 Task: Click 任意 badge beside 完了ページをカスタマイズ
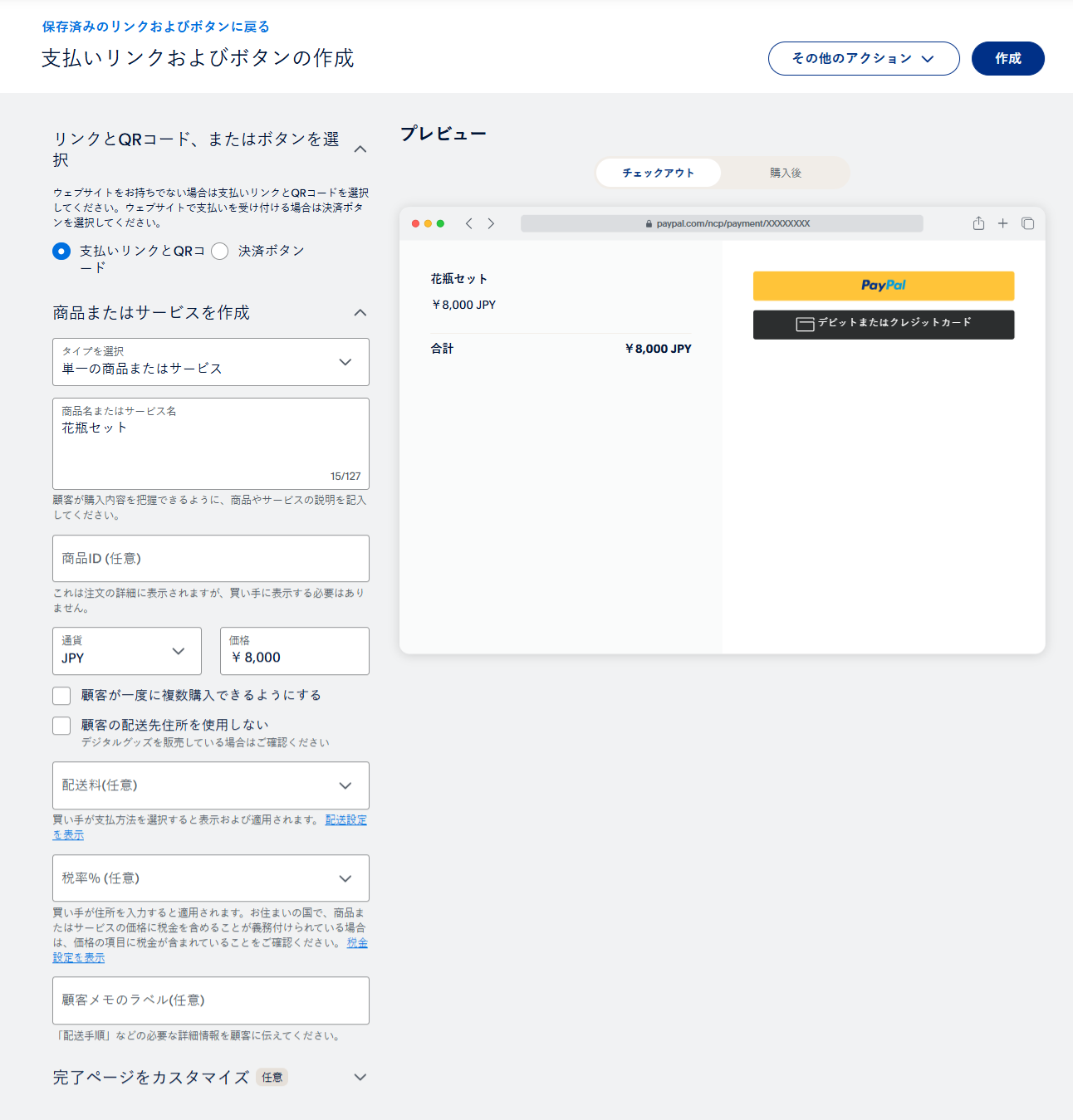[272, 1078]
